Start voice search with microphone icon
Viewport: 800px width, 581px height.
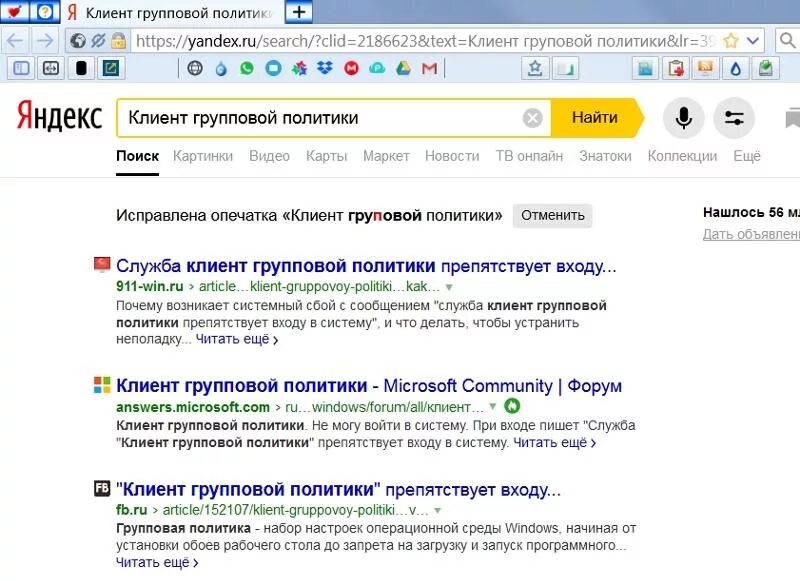(x=683, y=118)
